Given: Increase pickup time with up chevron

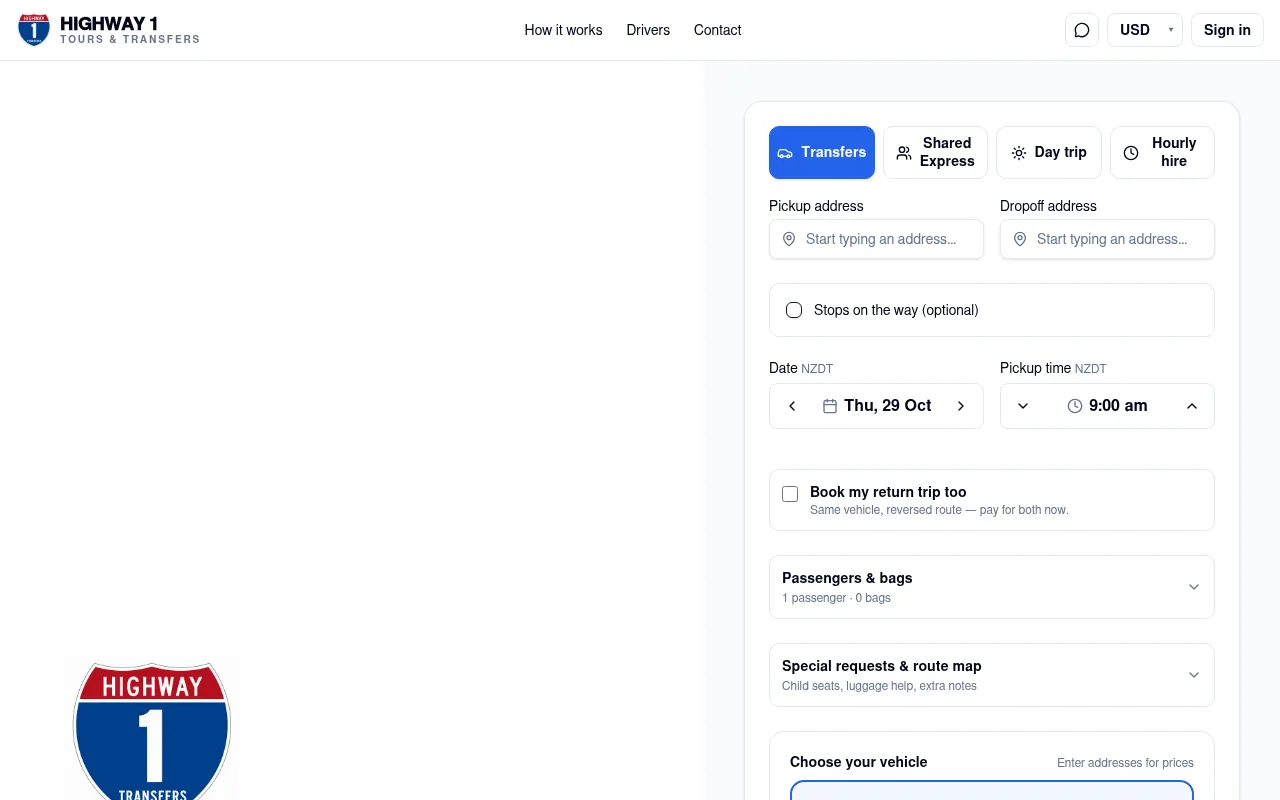Looking at the screenshot, I should (x=1192, y=406).
